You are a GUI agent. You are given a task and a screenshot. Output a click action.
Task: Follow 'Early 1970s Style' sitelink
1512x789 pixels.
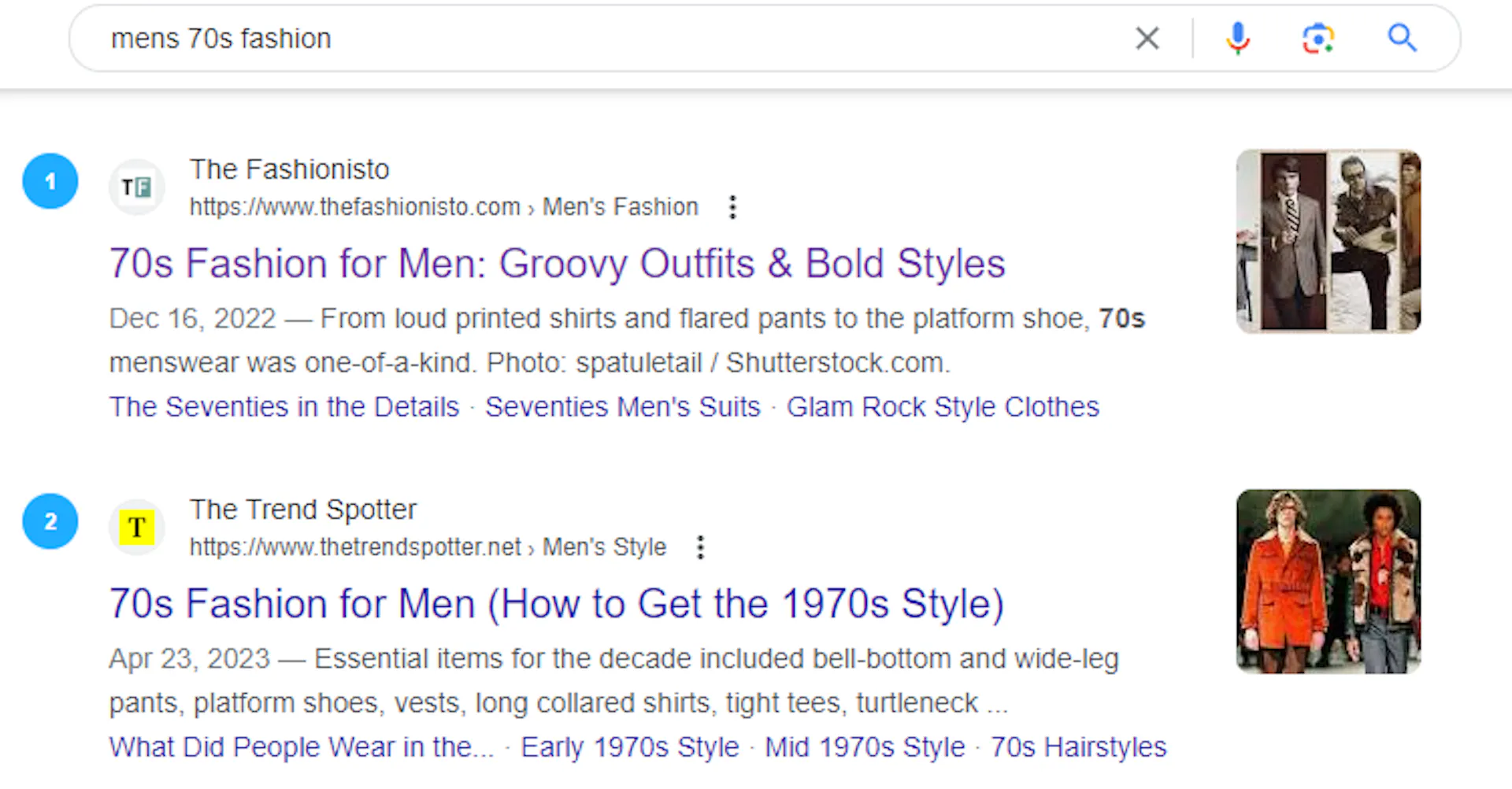pos(630,747)
